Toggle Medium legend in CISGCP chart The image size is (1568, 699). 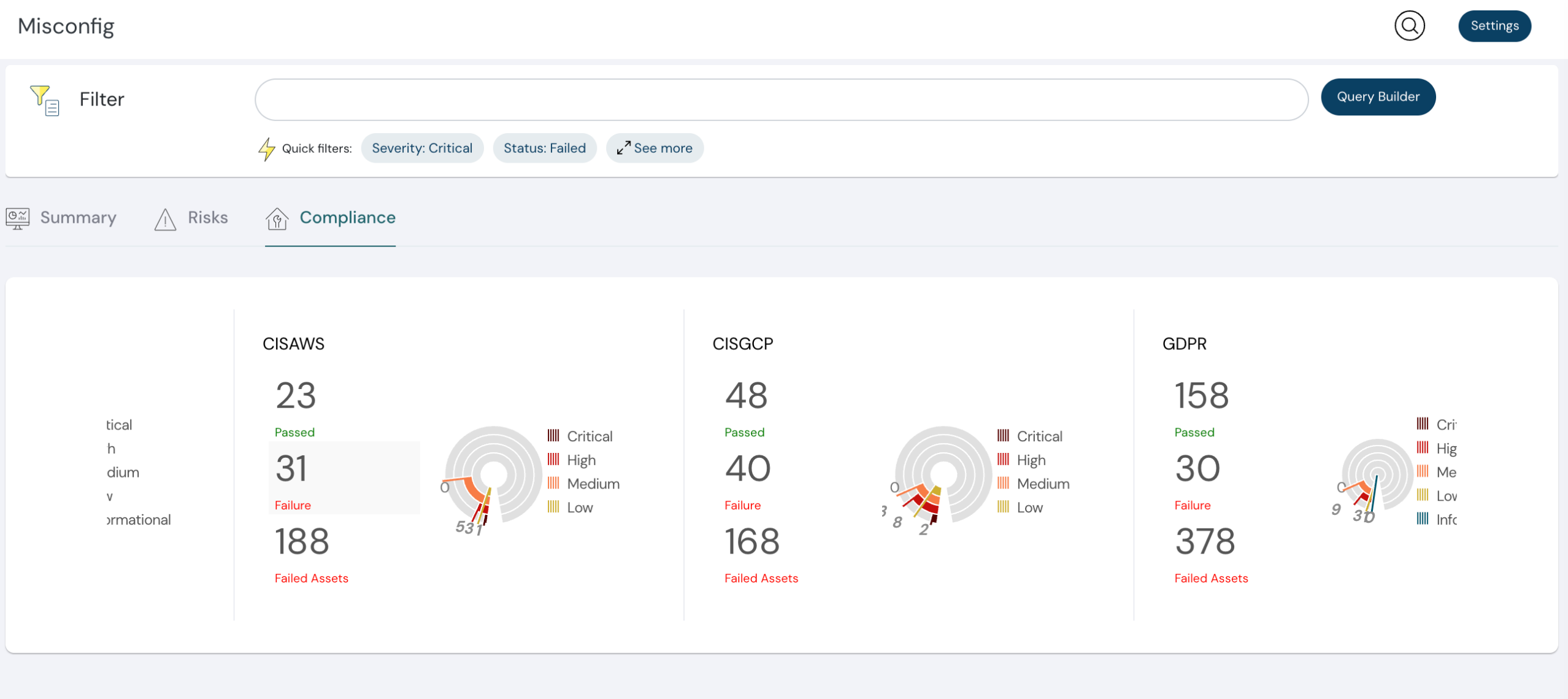tap(1042, 484)
